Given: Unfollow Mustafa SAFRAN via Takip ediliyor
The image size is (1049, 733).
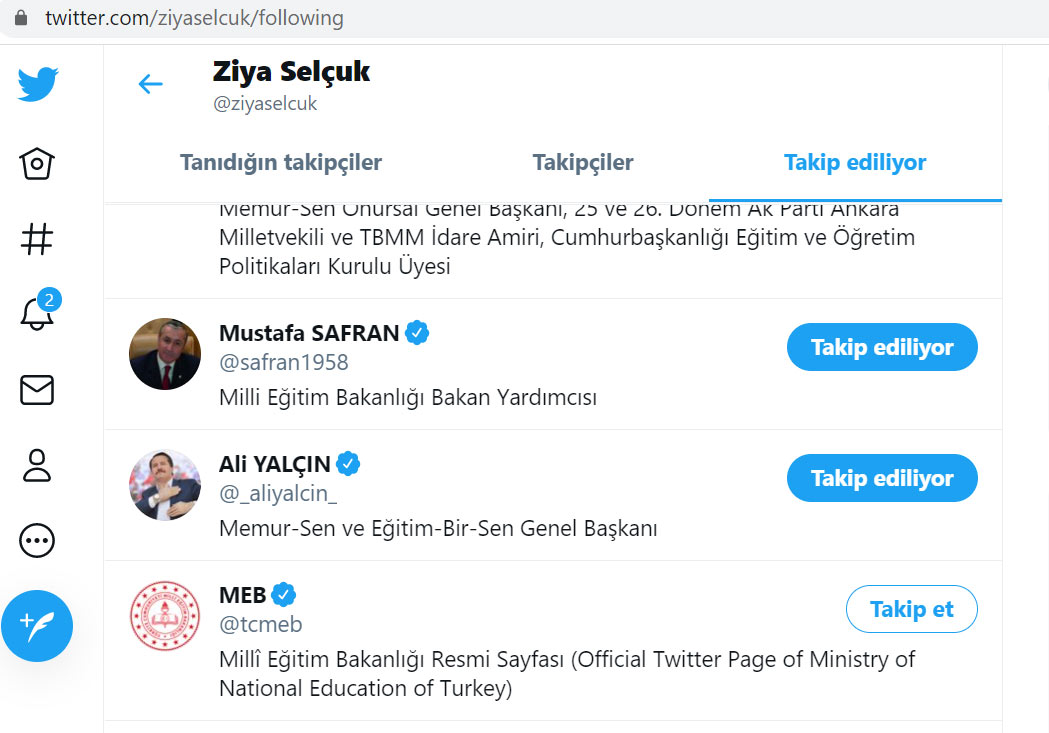Looking at the screenshot, I should tap(881, 348).
